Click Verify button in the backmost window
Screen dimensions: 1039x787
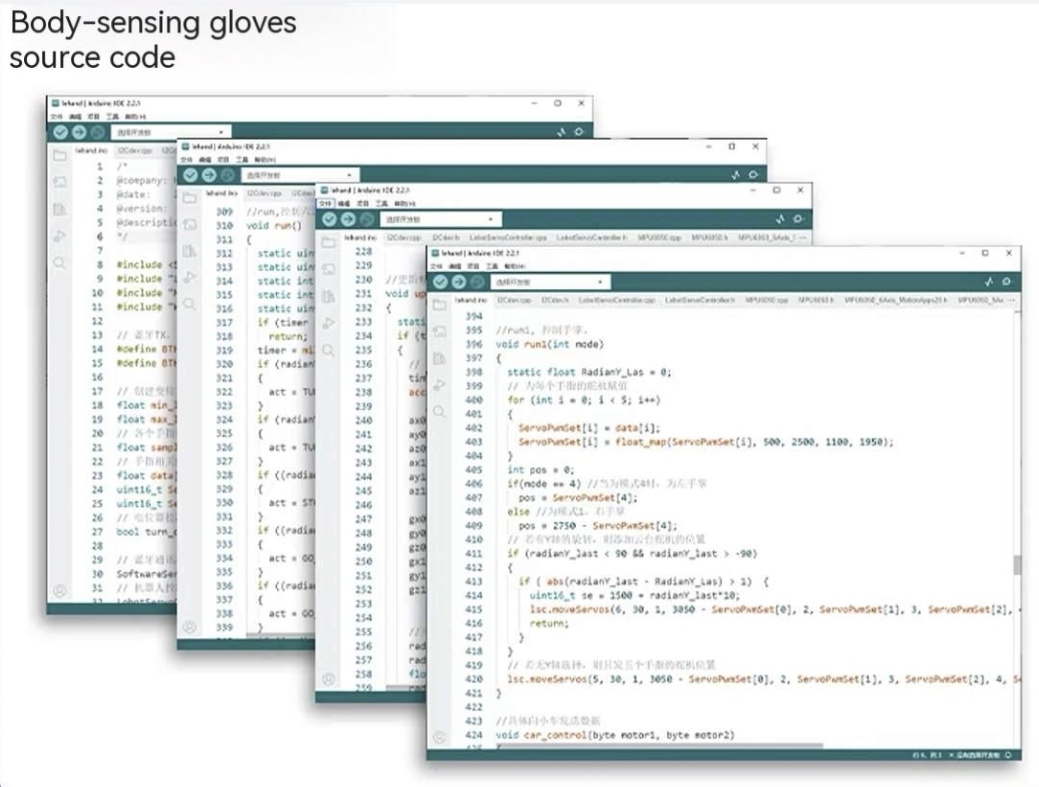coord(61,132)
